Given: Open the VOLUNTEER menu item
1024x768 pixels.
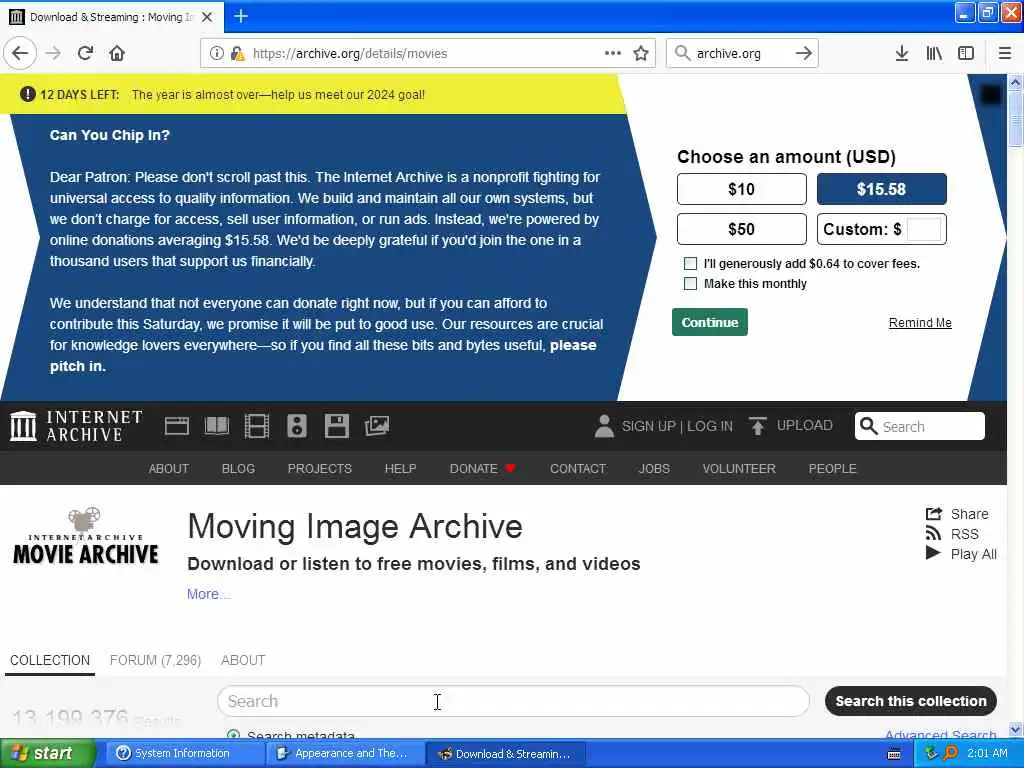Looking at the screenshot, I should coord(739,468).
